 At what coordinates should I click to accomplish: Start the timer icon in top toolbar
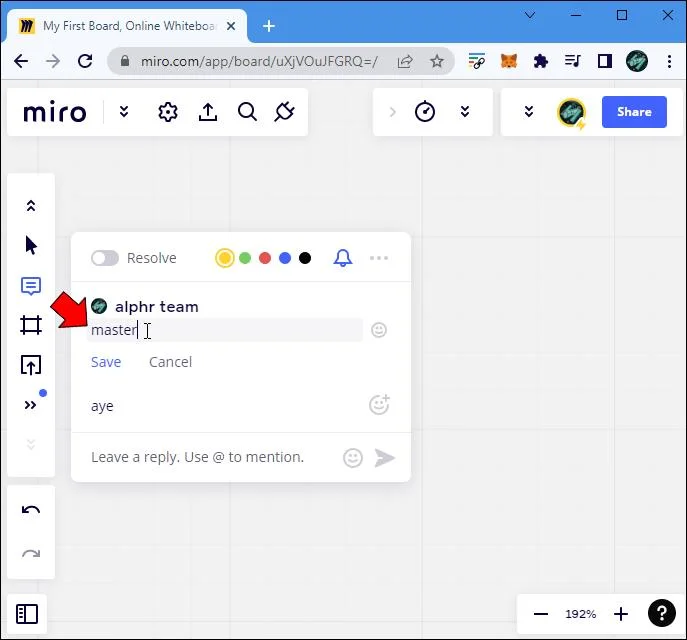coord(425,111)
